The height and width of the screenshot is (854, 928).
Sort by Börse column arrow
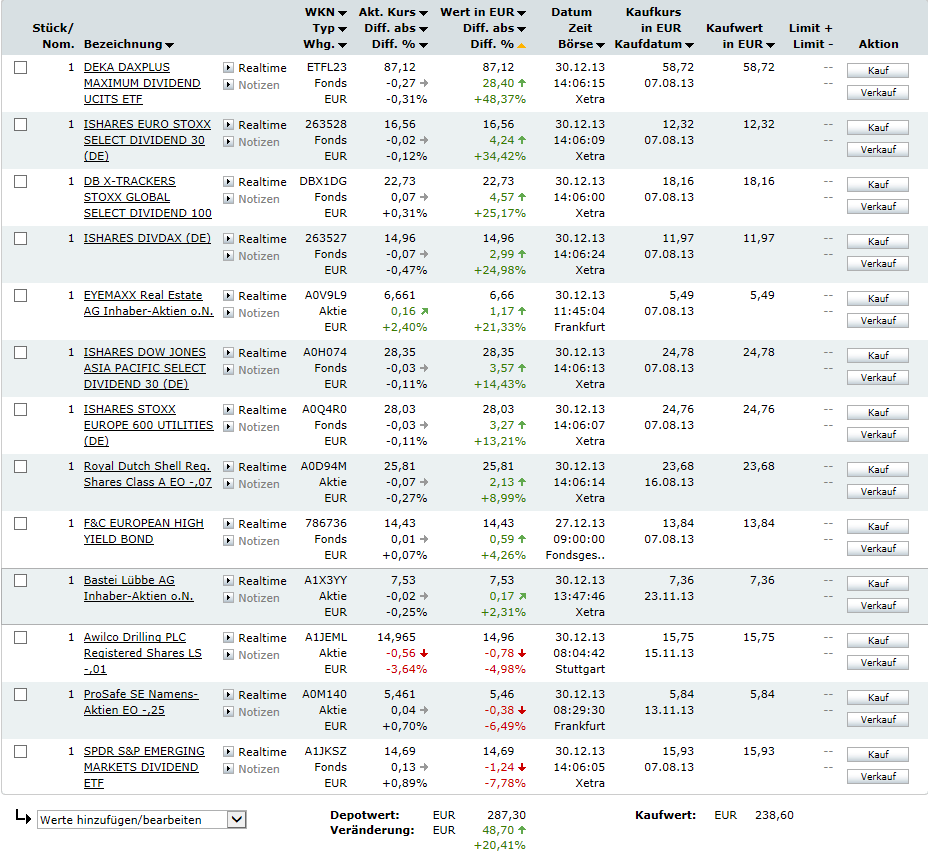click(x=601, y=46)
